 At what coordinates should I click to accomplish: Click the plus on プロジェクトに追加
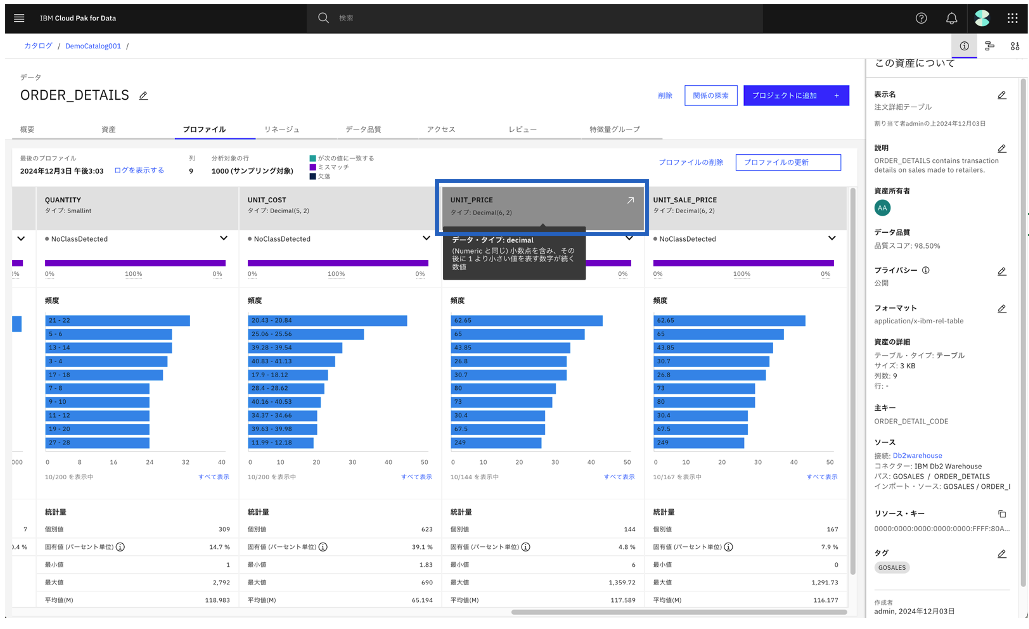coord(836,95)
